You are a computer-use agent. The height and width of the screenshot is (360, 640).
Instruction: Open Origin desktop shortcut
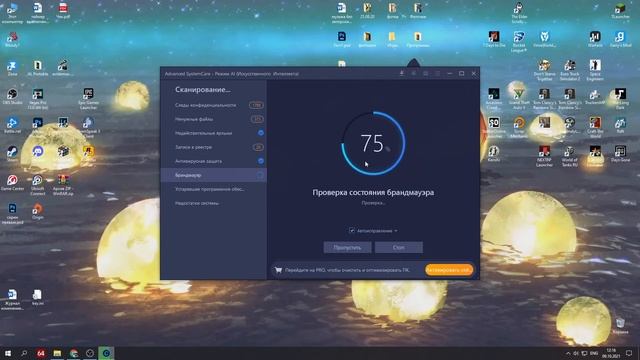pyautogui.click(x=38, y=212)
